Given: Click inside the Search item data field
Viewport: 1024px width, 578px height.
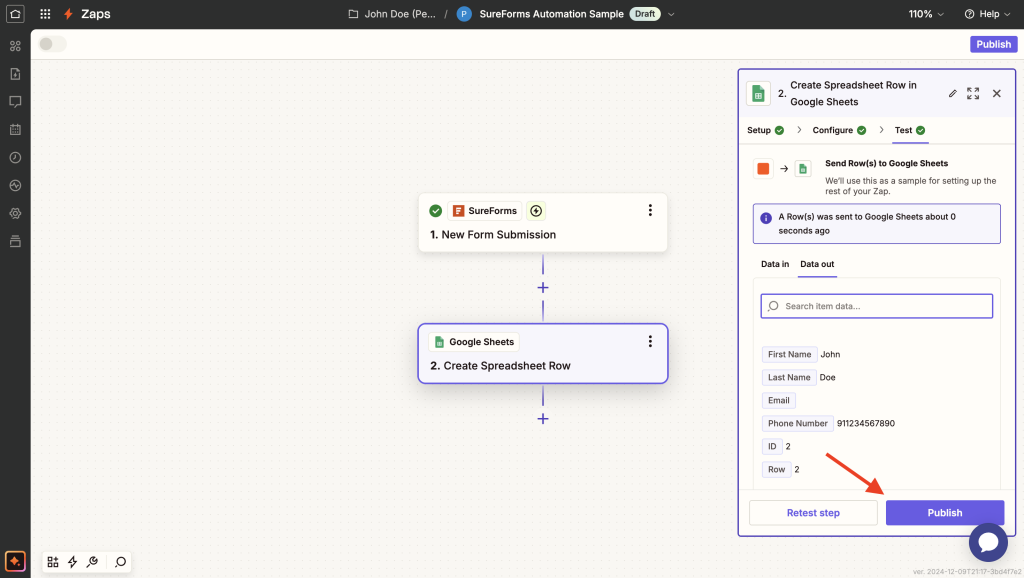Looking at the screenshot, I should coord(876,305).
